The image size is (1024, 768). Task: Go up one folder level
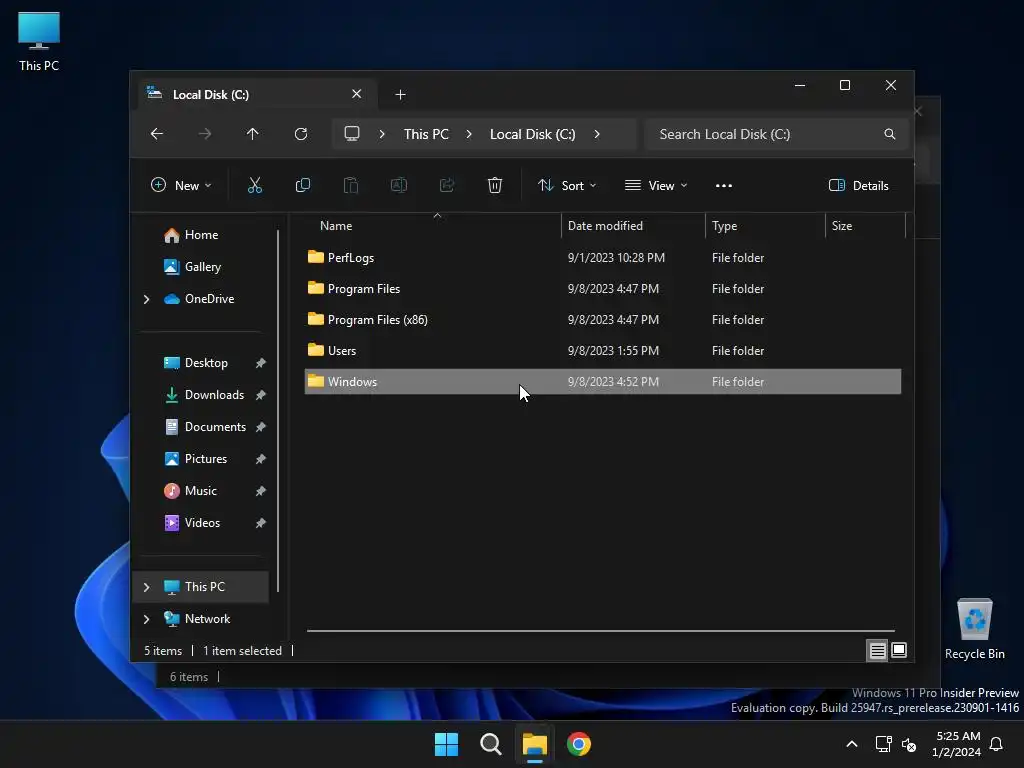253,134
